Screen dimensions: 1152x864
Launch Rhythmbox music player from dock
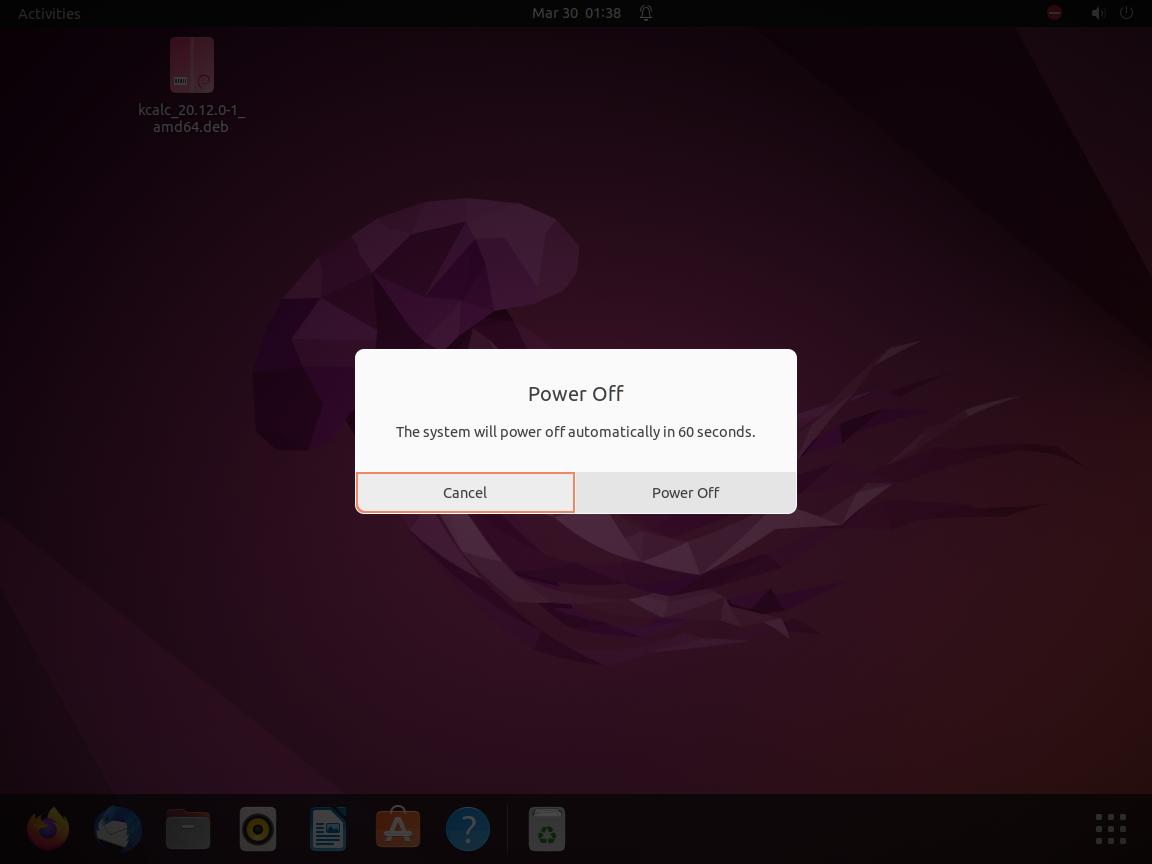click(x=258, y=829)
